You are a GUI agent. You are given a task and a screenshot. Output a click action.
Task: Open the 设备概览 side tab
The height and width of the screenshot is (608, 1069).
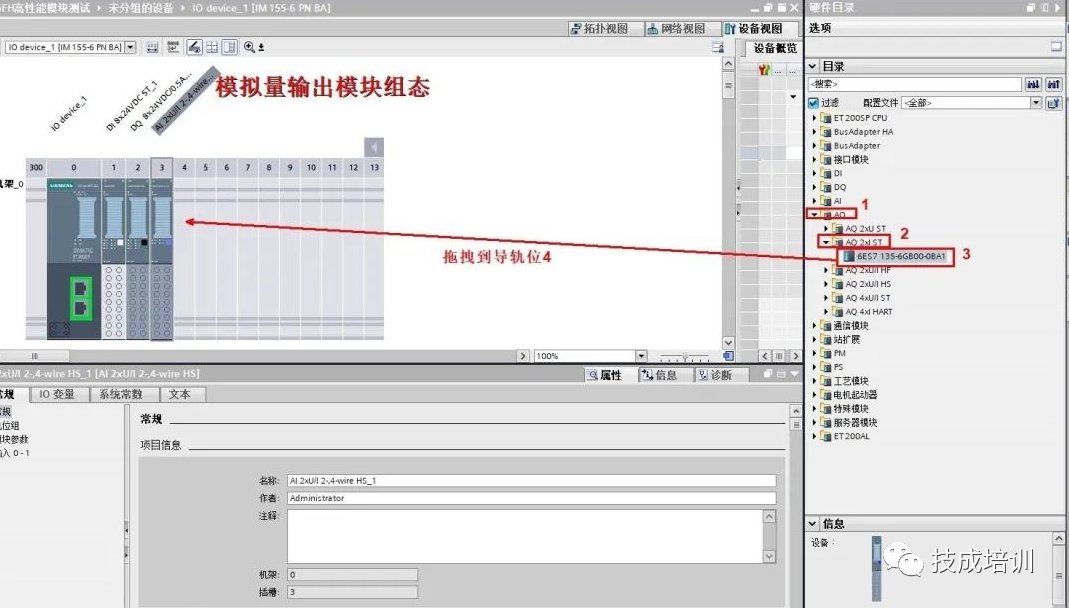775,48
